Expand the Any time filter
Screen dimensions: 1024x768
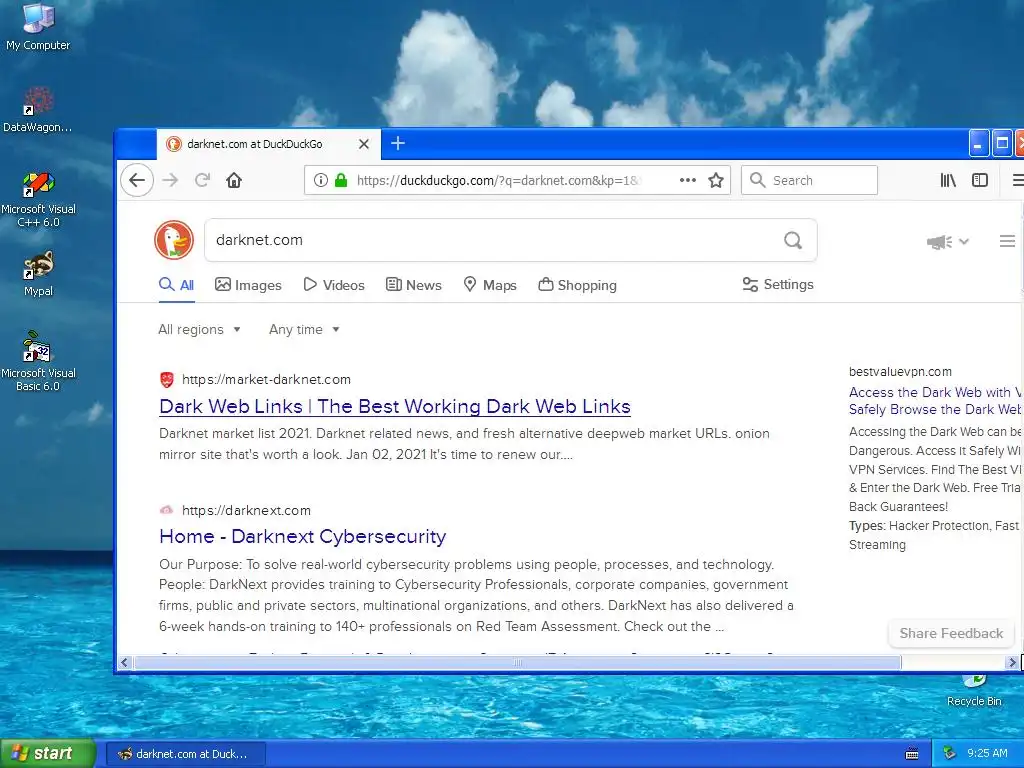click(304, 329)
